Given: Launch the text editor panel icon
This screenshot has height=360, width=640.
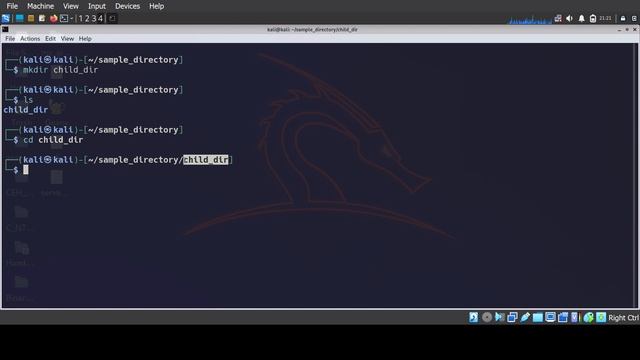Looking at the screenshot, I should point(42,18).
